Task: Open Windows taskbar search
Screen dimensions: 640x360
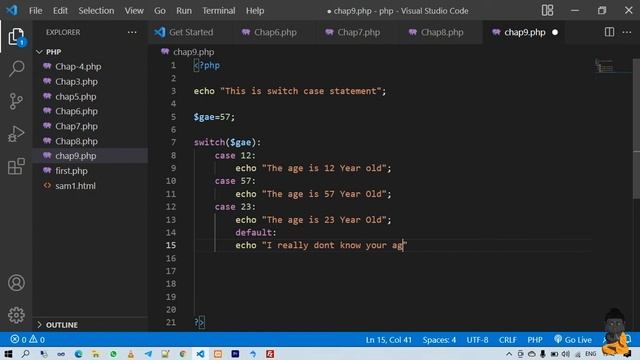Action: (25, 354)
